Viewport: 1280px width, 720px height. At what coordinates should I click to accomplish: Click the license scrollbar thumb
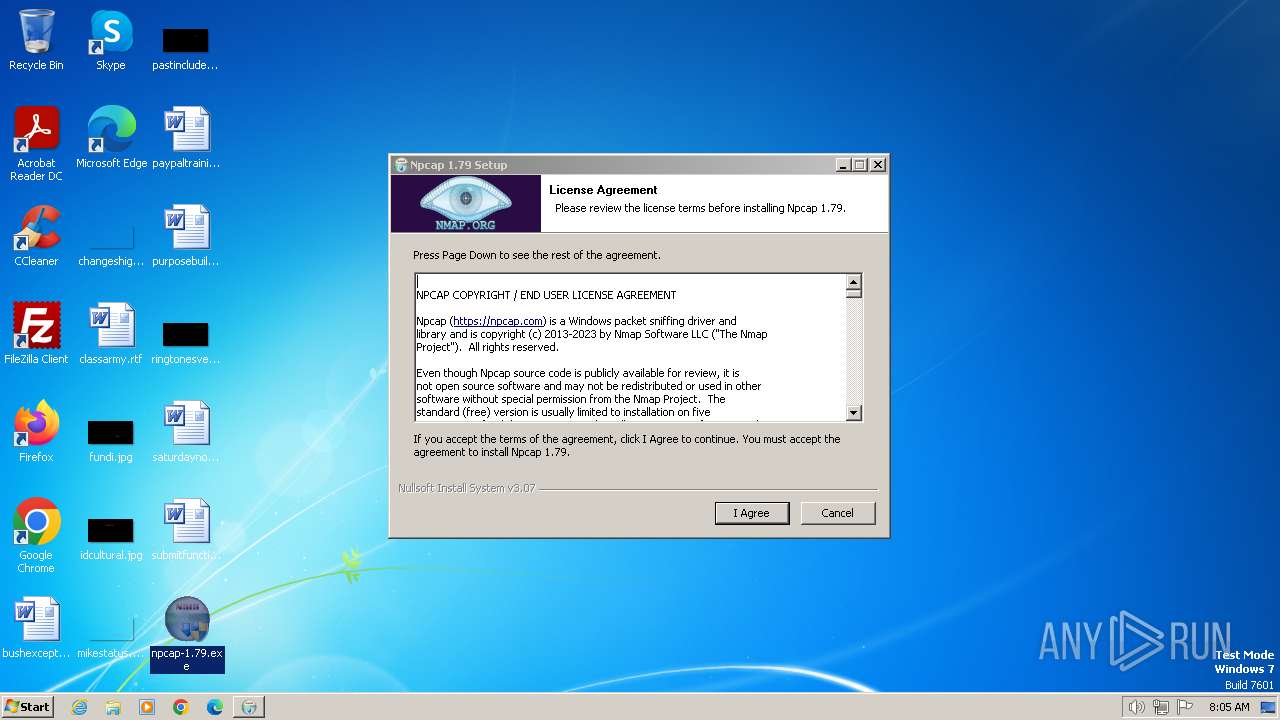(853, 293)
